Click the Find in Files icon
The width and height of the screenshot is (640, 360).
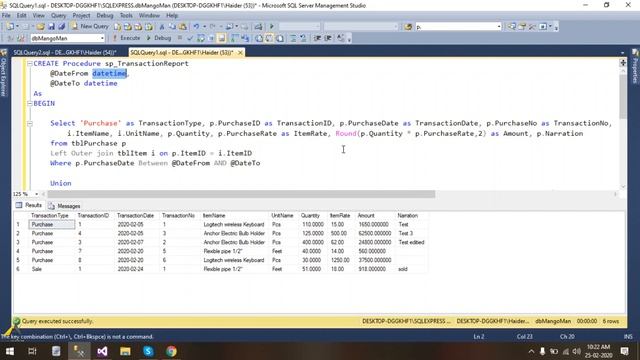coord(408,27)
